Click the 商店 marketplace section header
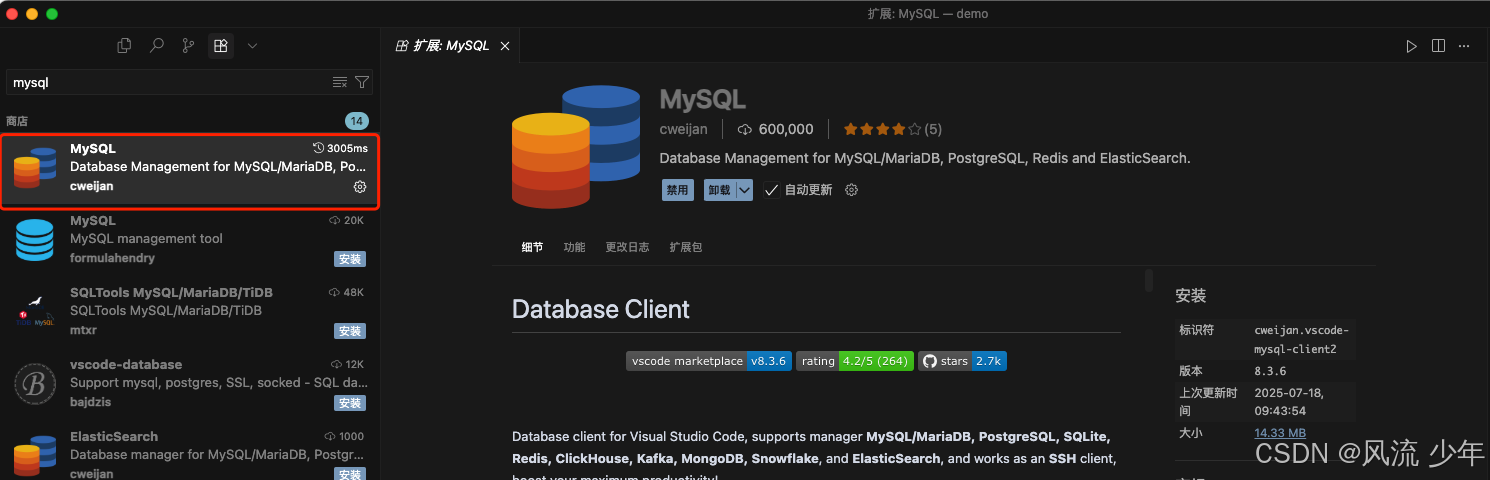This screenshot has width=1490, height=480. [17, 121]
